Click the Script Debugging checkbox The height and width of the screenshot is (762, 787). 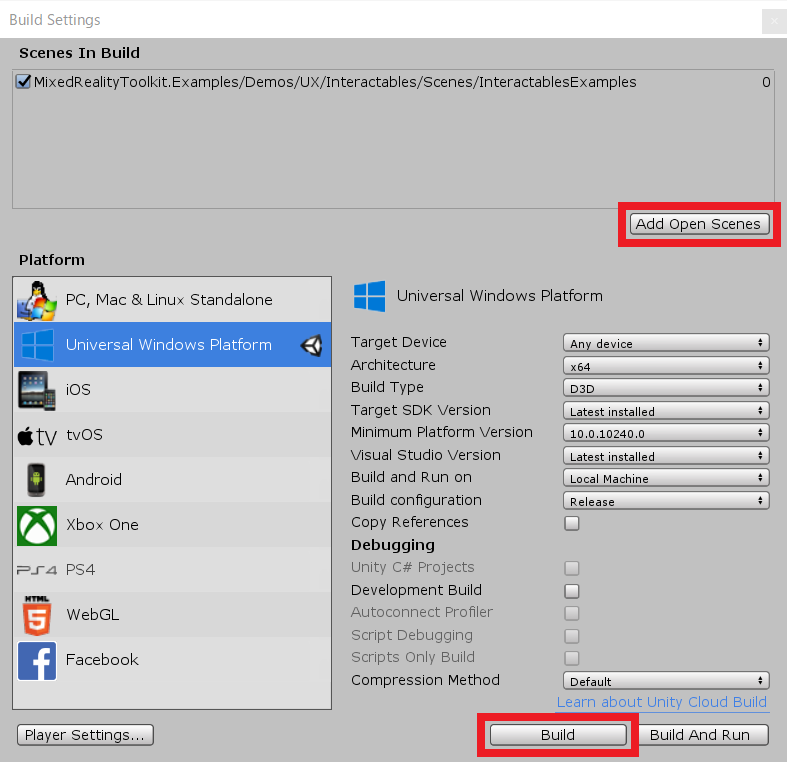(x=572, y=636)
